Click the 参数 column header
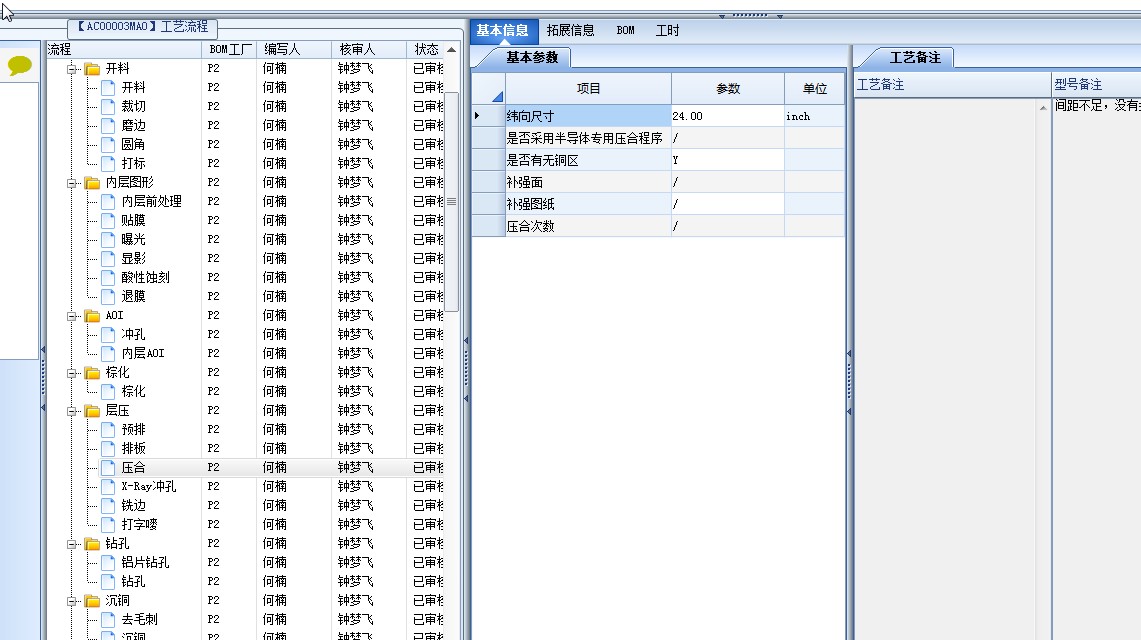The height and width of the screenshot is (640, 1141). (x=728, y=89)
